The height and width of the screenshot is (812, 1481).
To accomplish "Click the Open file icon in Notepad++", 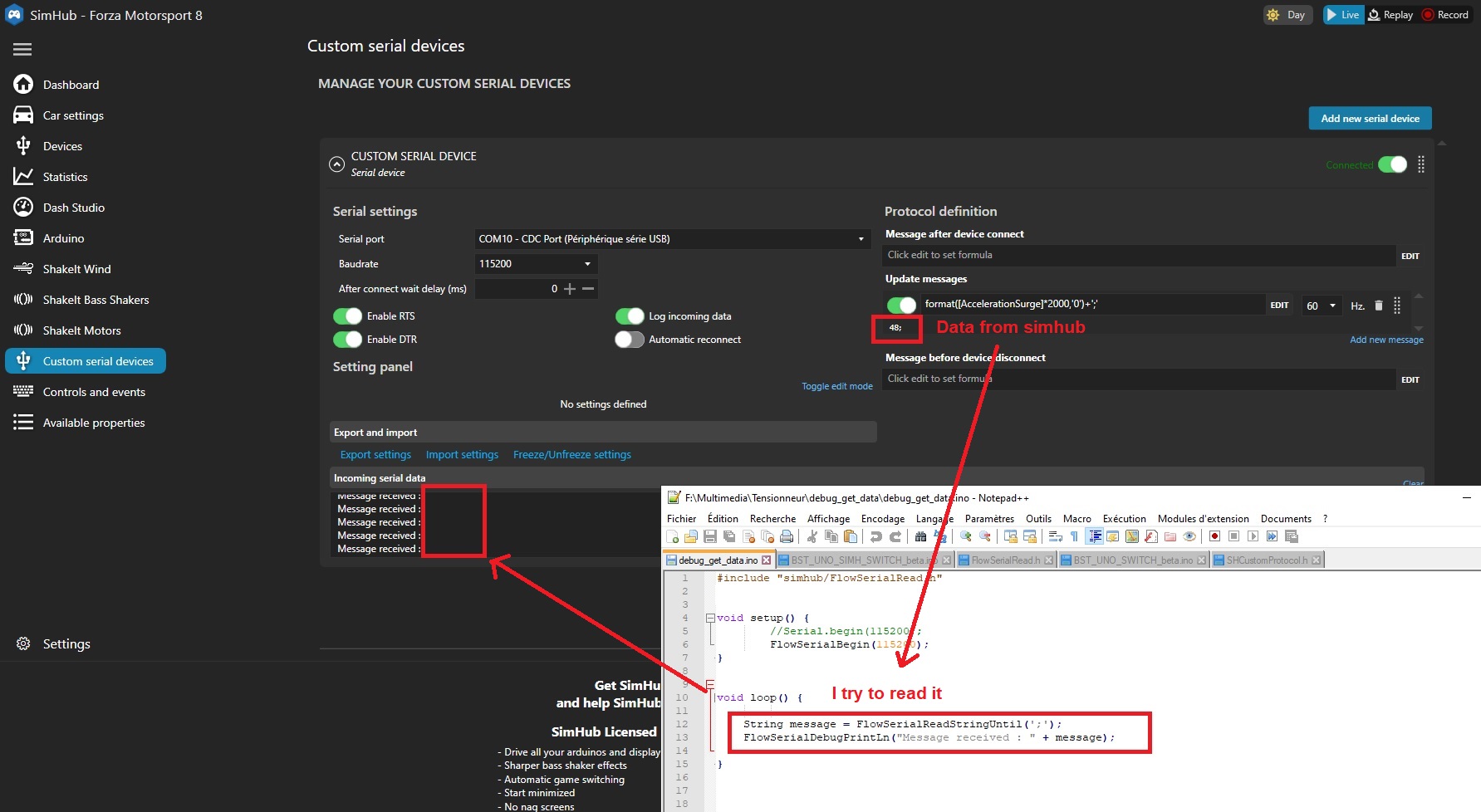I will click(x=690, y=536).
